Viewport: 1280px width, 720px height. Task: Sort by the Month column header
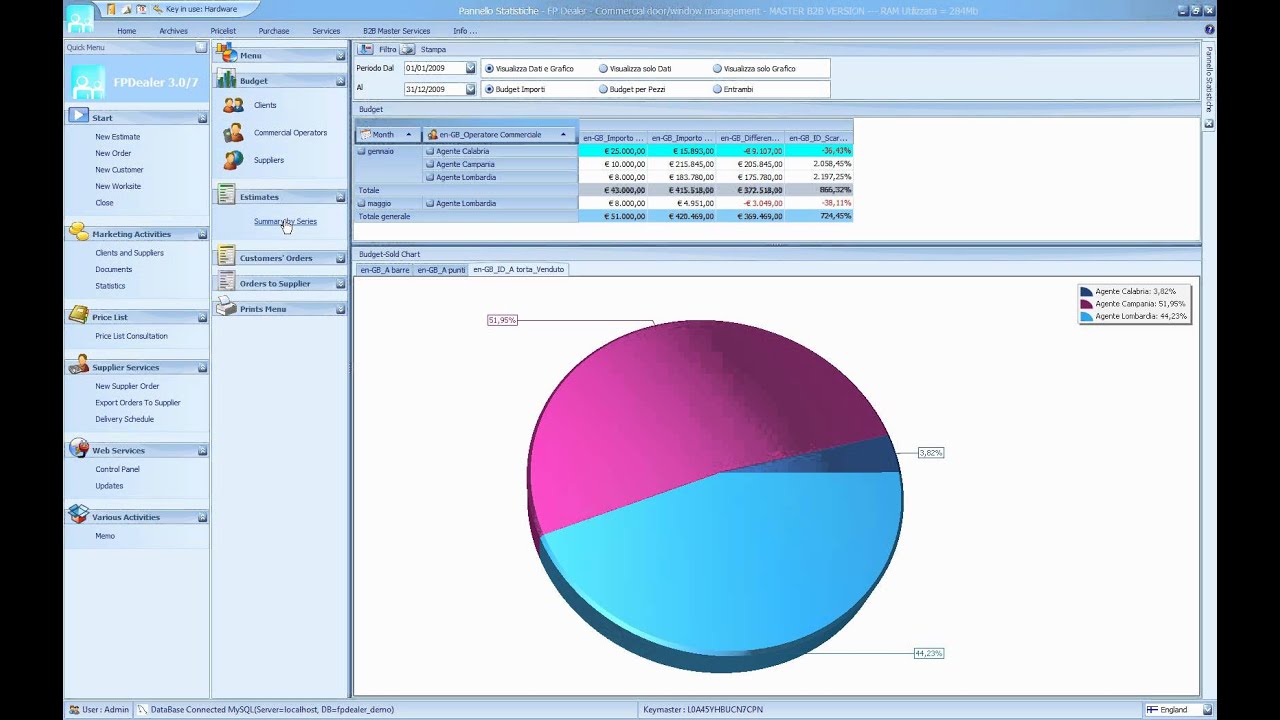pyautogui.click(x=388, y=134)
